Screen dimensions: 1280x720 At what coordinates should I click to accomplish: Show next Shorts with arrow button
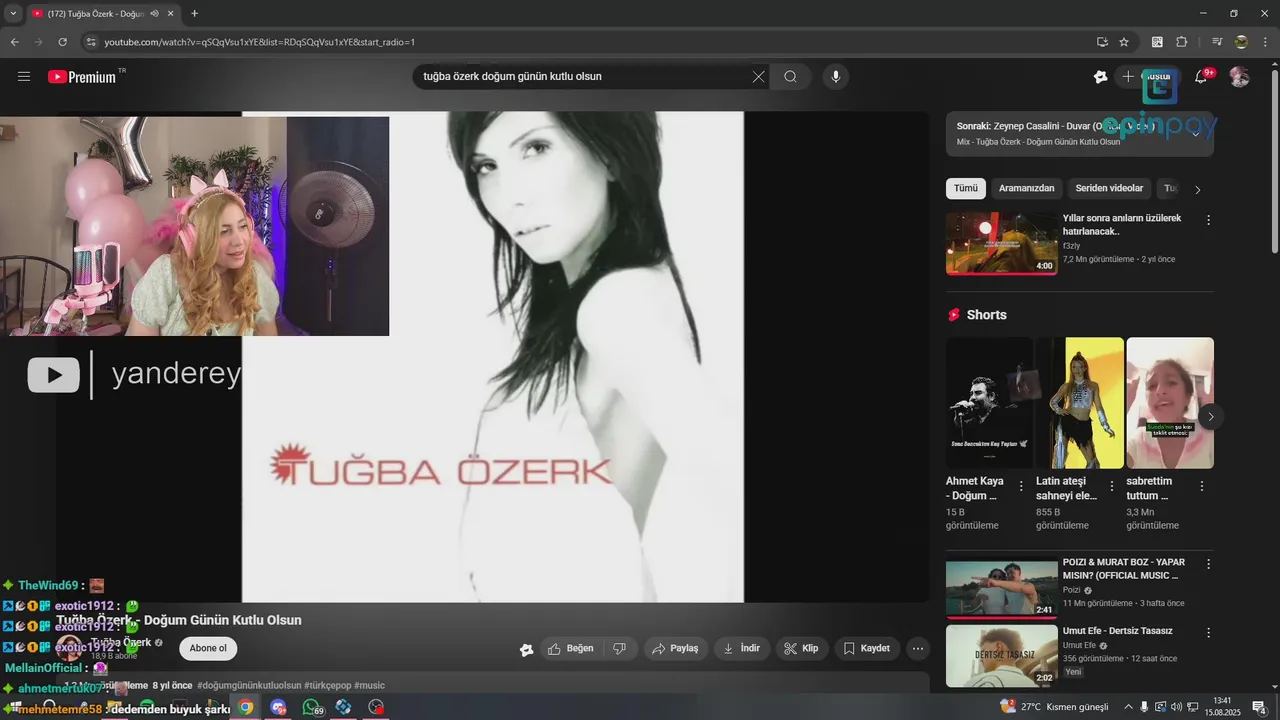(1211, 416)
